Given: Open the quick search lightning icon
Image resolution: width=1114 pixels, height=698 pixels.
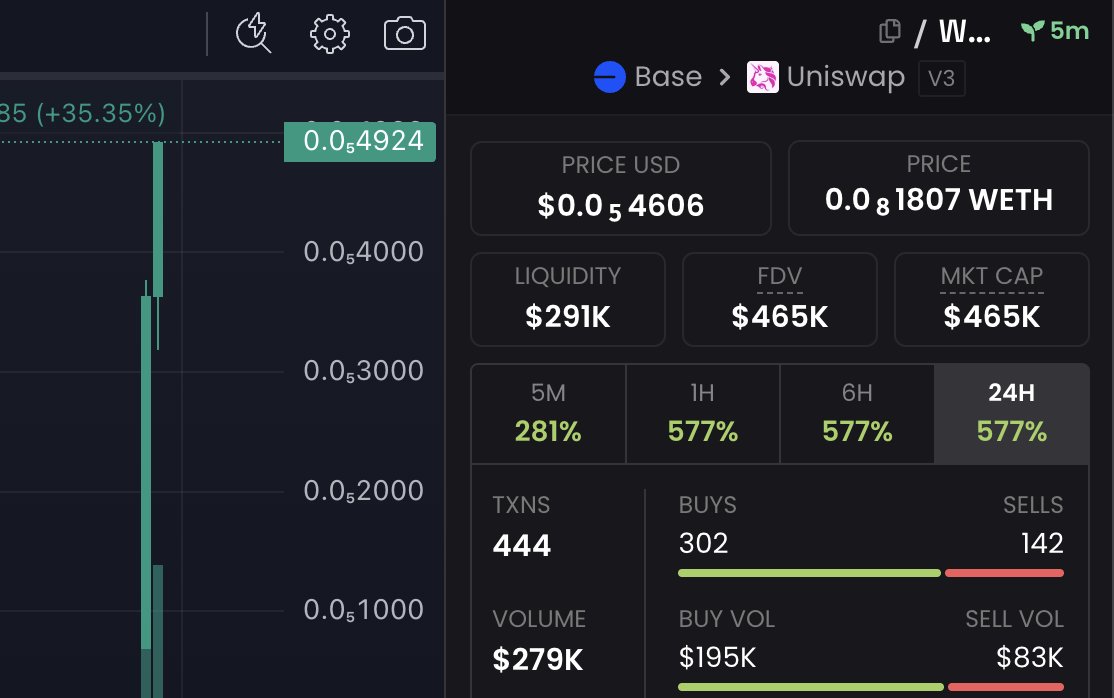Looking at the screenshot, I should (253, 33).
